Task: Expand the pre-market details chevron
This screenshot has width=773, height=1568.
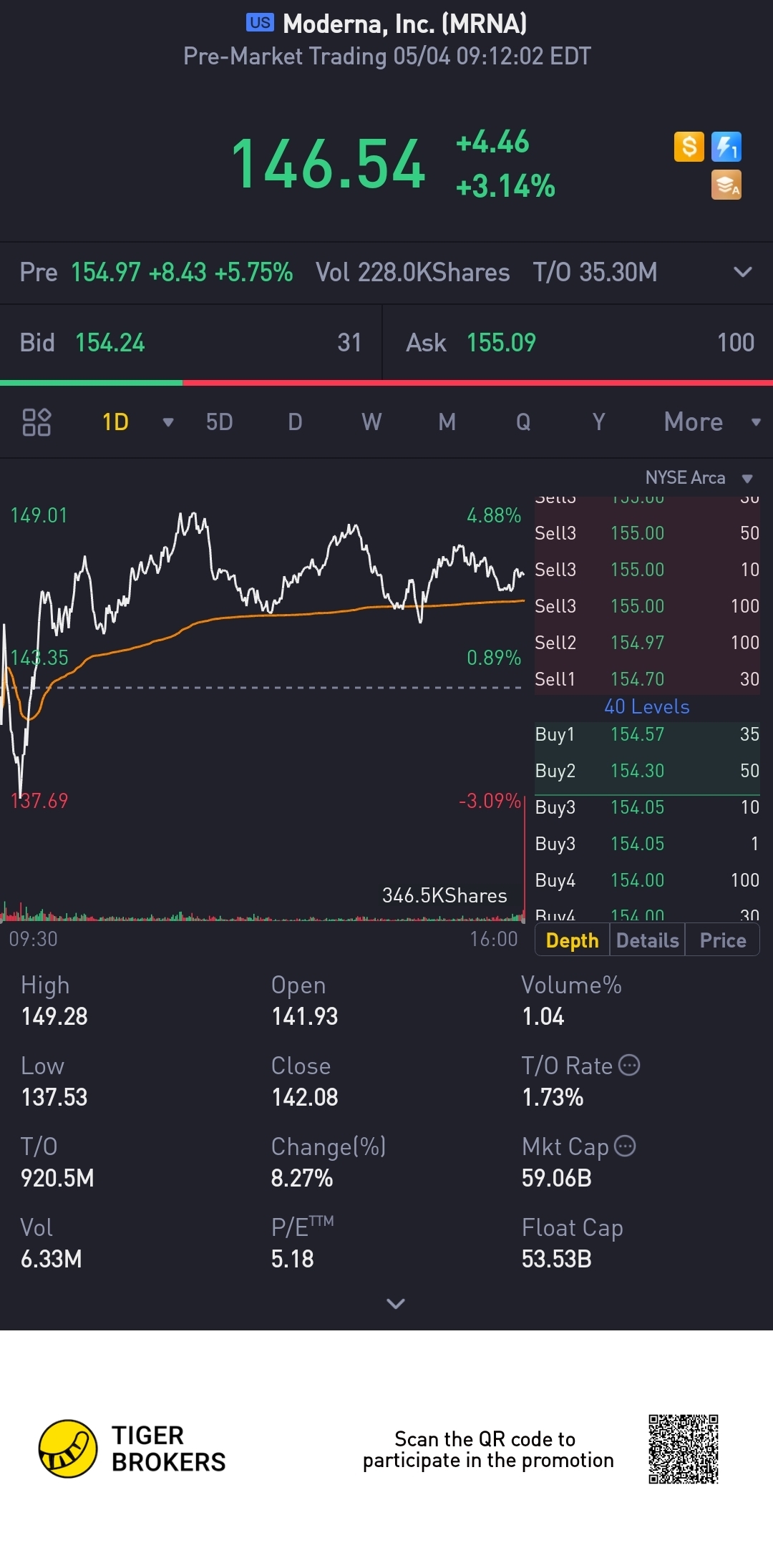Action: pos(743,272)
